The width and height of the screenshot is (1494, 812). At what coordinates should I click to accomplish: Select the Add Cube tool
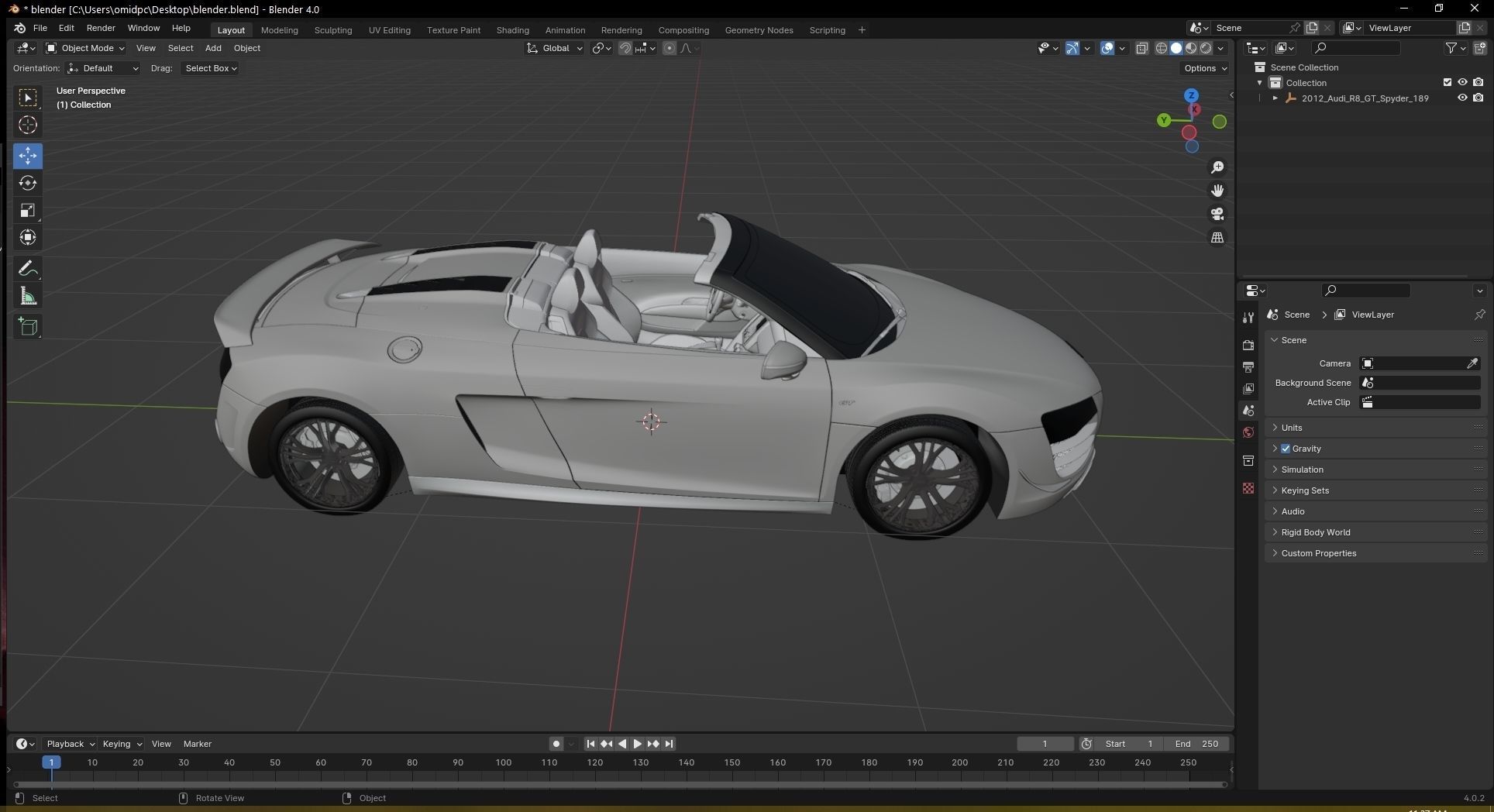(x=28, y=327)
